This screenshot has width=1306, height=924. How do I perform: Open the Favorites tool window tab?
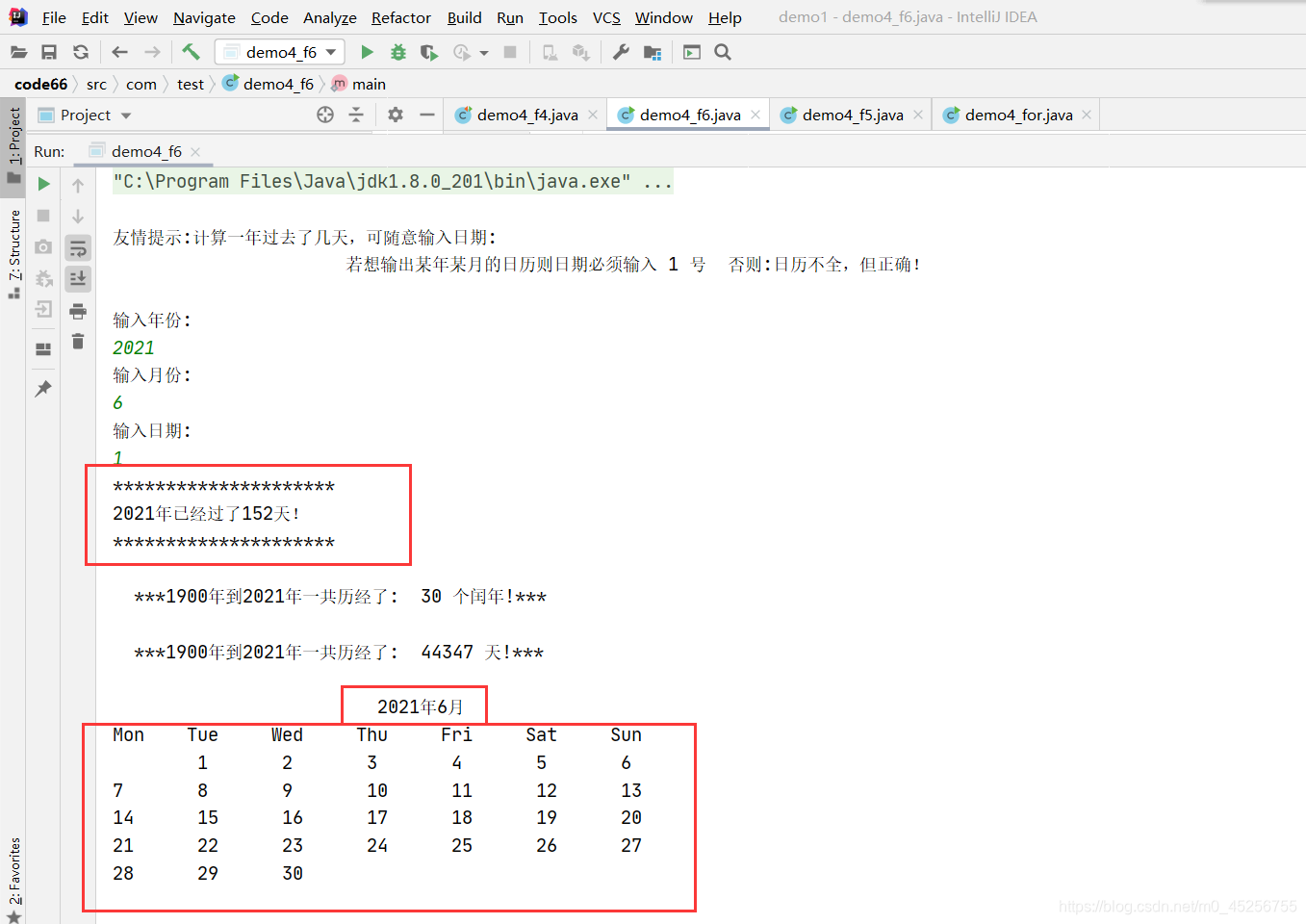point(14,879)
